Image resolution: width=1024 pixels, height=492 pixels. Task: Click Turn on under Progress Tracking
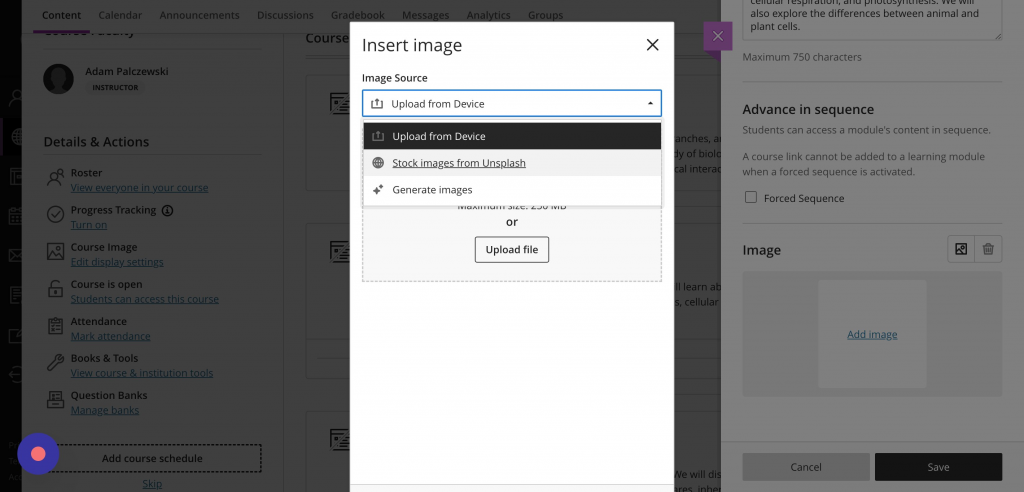(89, 225)
